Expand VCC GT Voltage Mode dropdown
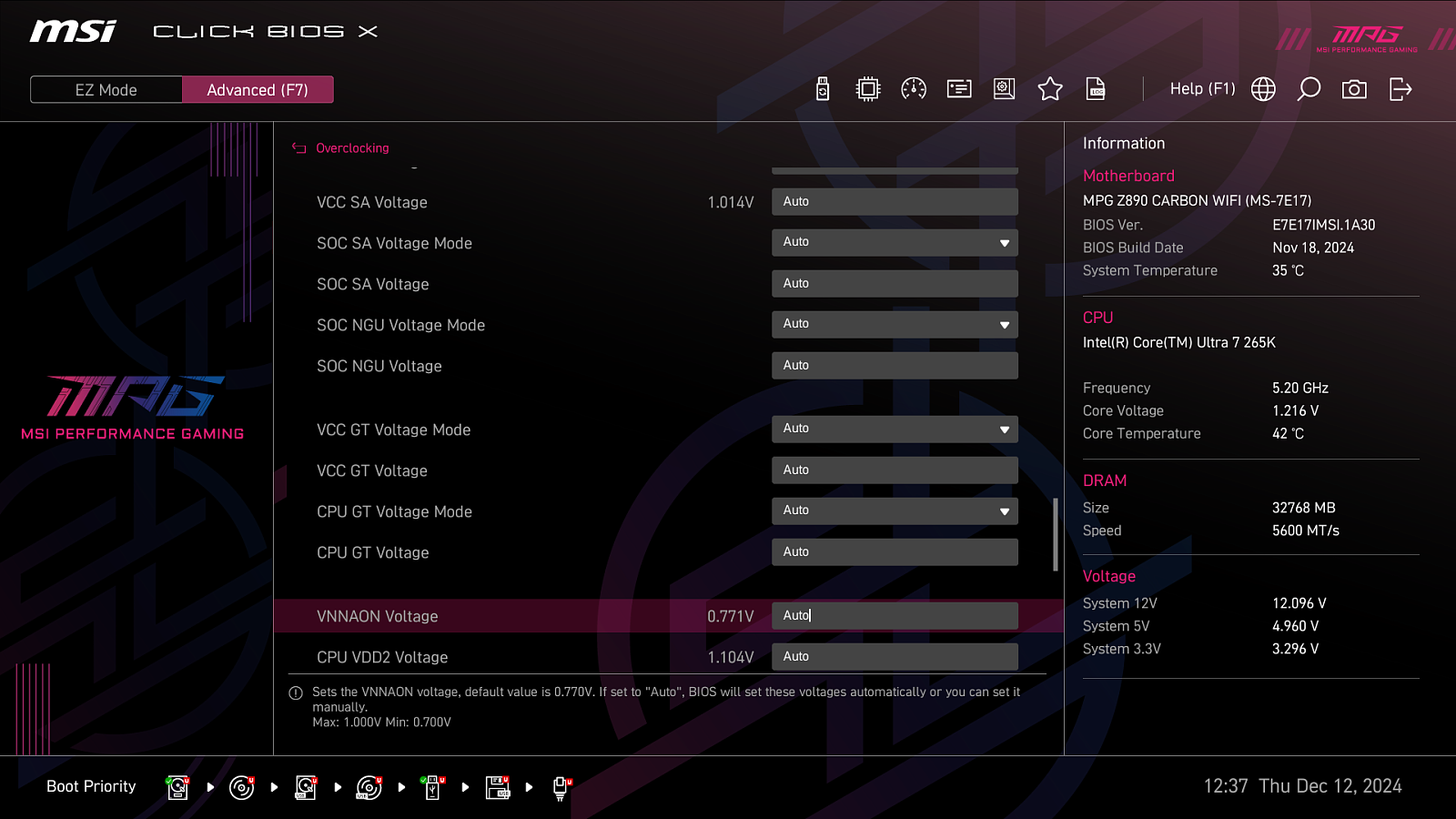Image resolution: width=1456 pixels, height=819 pixels. pyautogui.click(x=895, y=430)
